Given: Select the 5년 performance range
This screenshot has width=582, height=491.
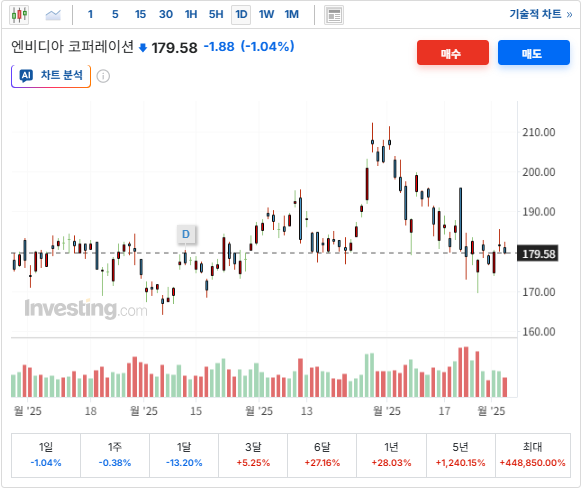Looking at the screenshot, I should coord(461,455).
